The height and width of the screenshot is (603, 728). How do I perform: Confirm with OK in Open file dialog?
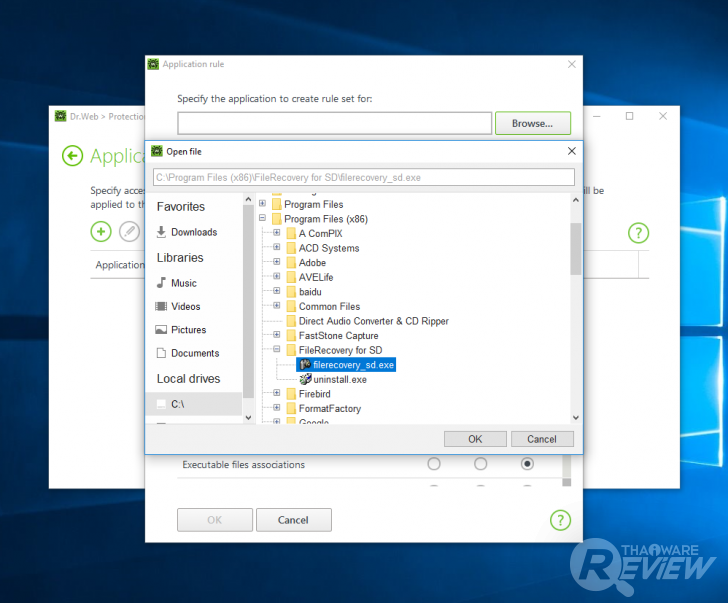click(475, 439)
